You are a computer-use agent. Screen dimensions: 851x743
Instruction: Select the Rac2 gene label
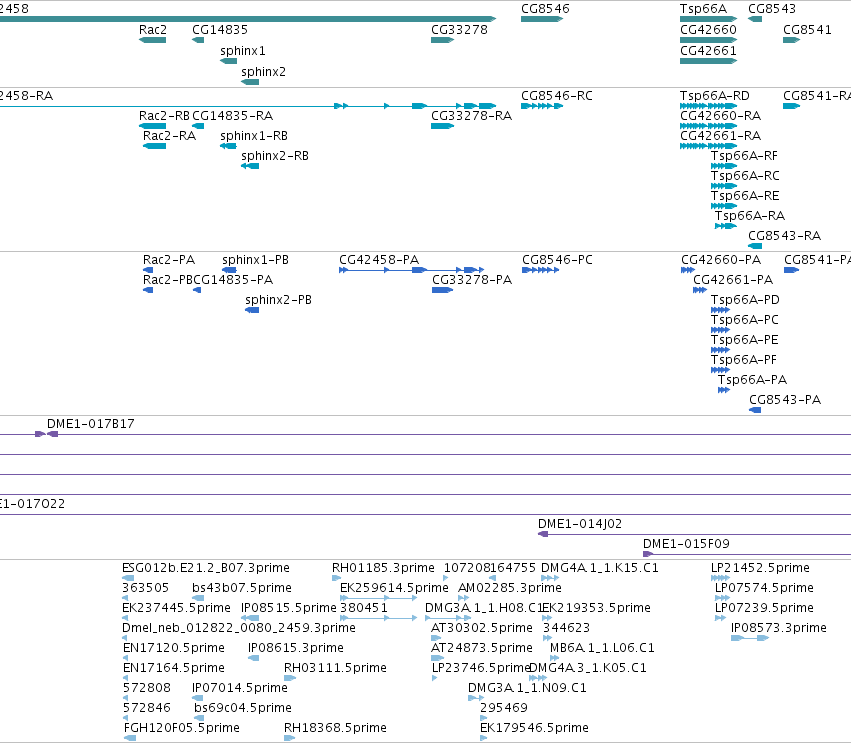coord(153,30)
